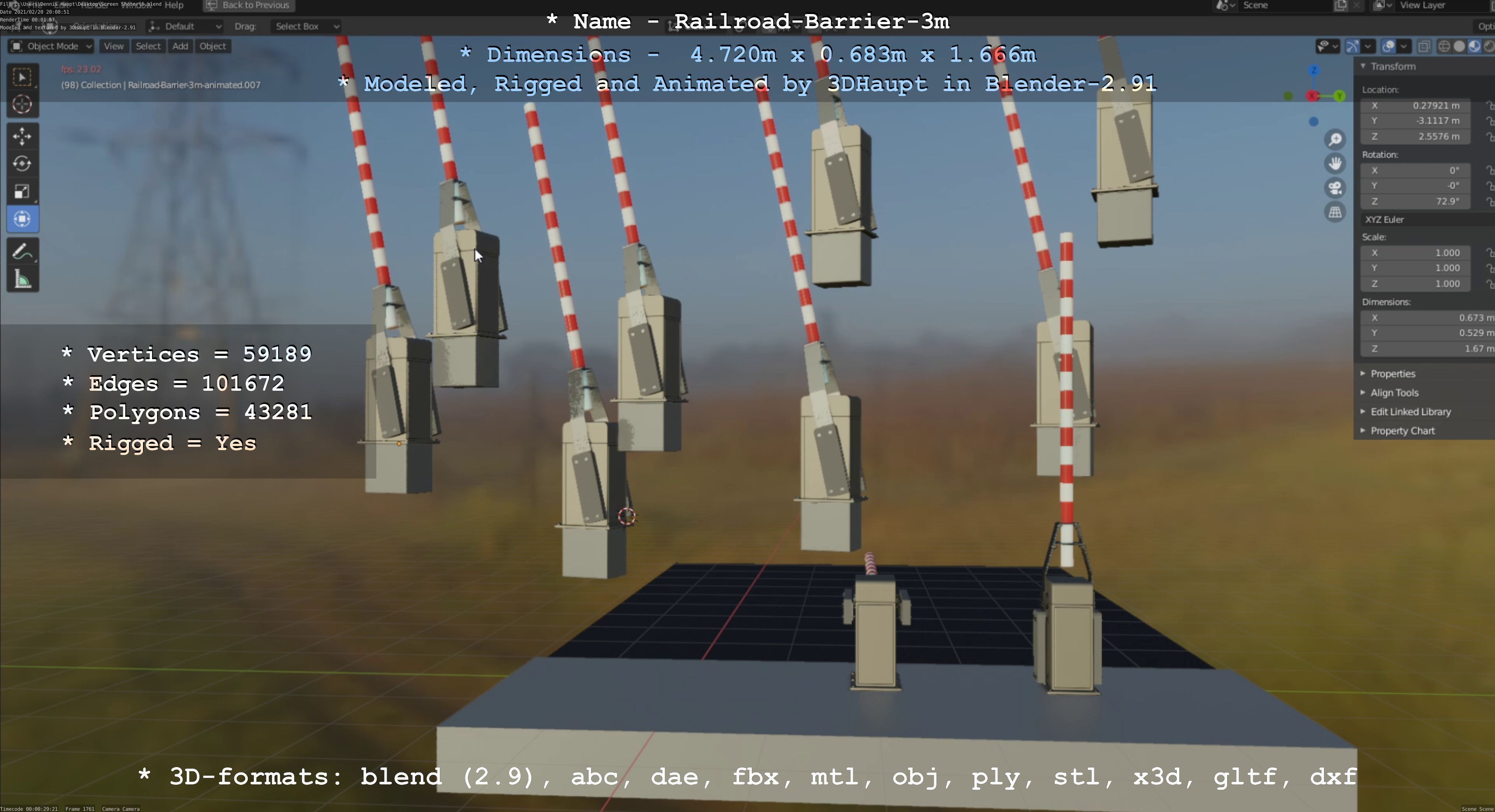Click the blue Z axis on gizmo
Image resolution: width=1495 pixels, height=812 pixels.
tap(1314, 70)
